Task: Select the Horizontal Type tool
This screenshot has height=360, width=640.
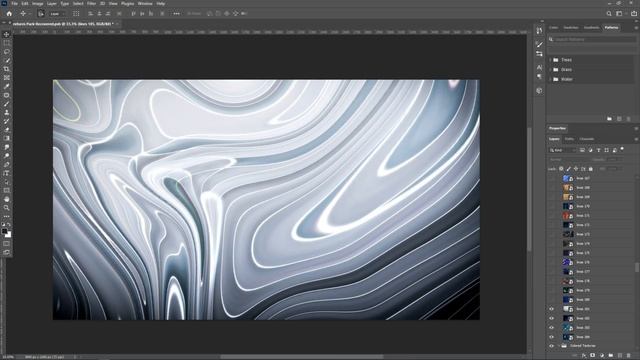Action: [7, 173]
